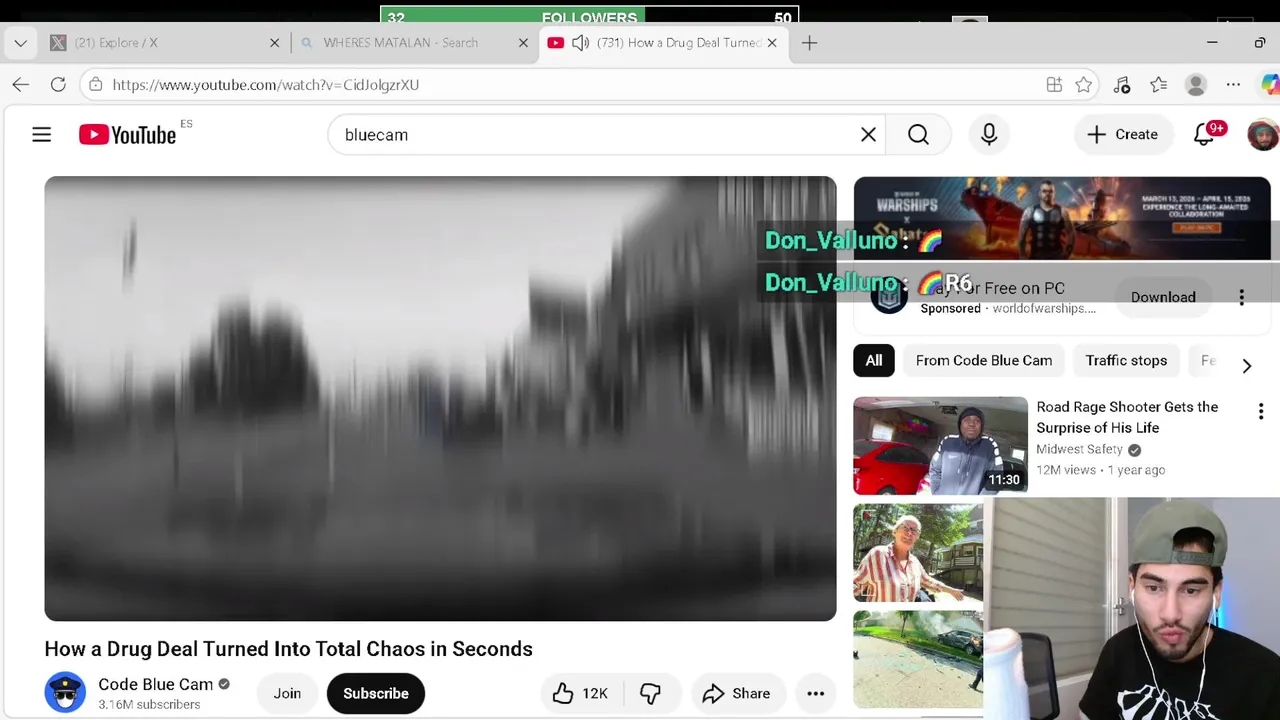This screenshot has height=720, width=1280.
Task: Open Road Rage Shooter video title
Action: point(1127,417)
